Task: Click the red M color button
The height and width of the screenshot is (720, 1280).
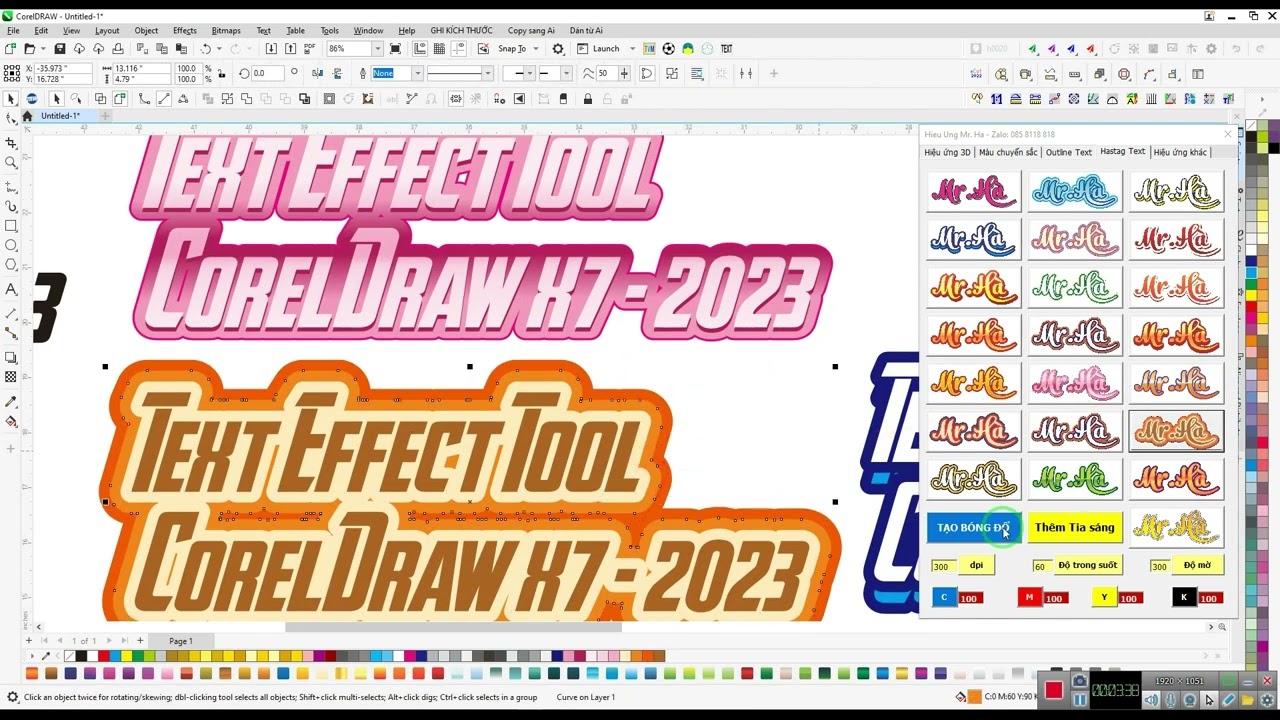Action: 1029,597
